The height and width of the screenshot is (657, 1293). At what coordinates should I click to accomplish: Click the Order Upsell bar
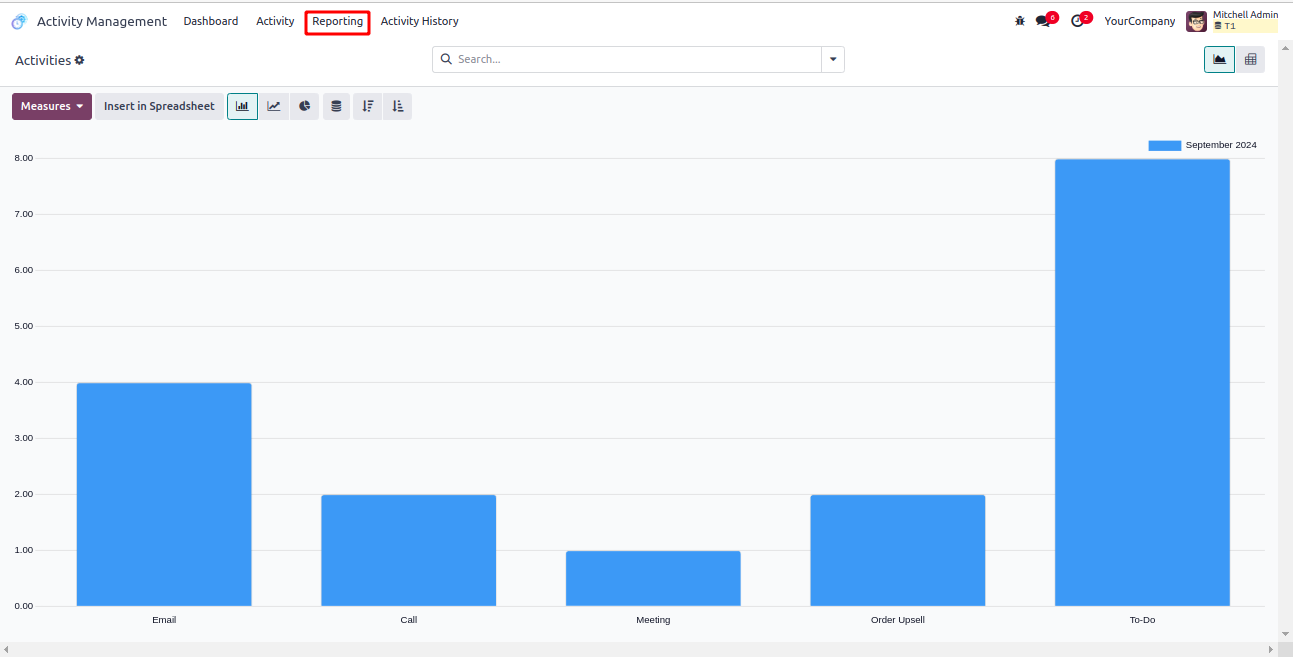(x=898, y=550)
